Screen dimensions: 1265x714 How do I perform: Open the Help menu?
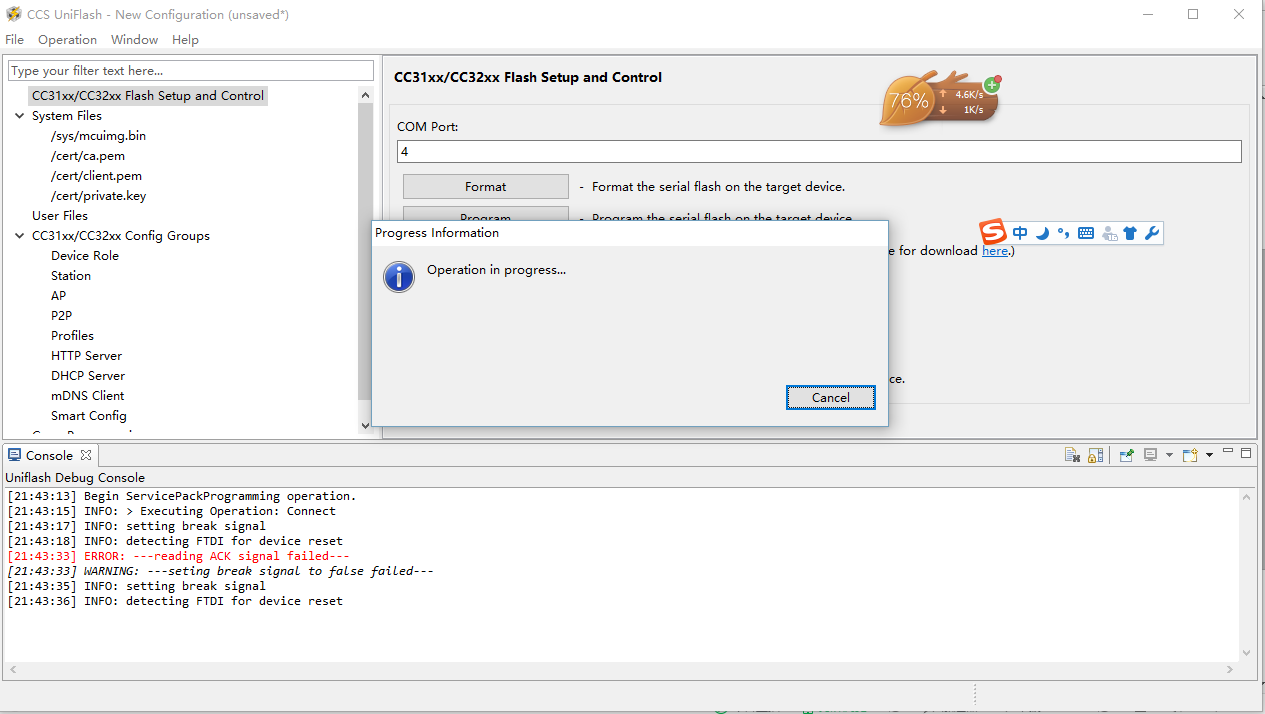point(185,40)
